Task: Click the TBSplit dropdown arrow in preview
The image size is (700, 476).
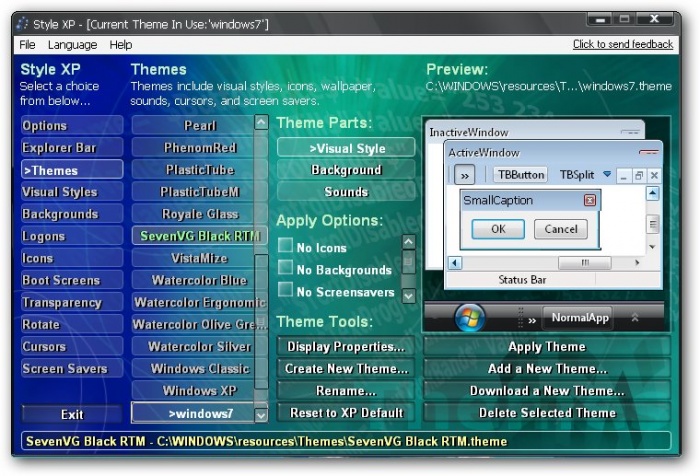Action: (607, 174)
